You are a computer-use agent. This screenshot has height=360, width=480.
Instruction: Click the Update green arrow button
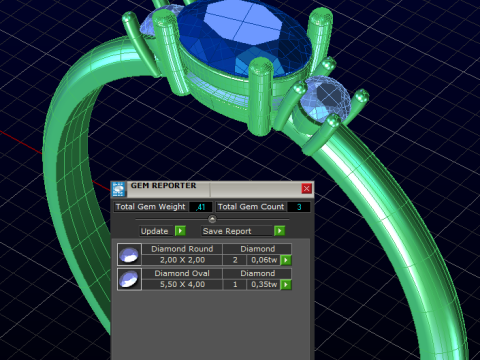[x=180, y=231]
